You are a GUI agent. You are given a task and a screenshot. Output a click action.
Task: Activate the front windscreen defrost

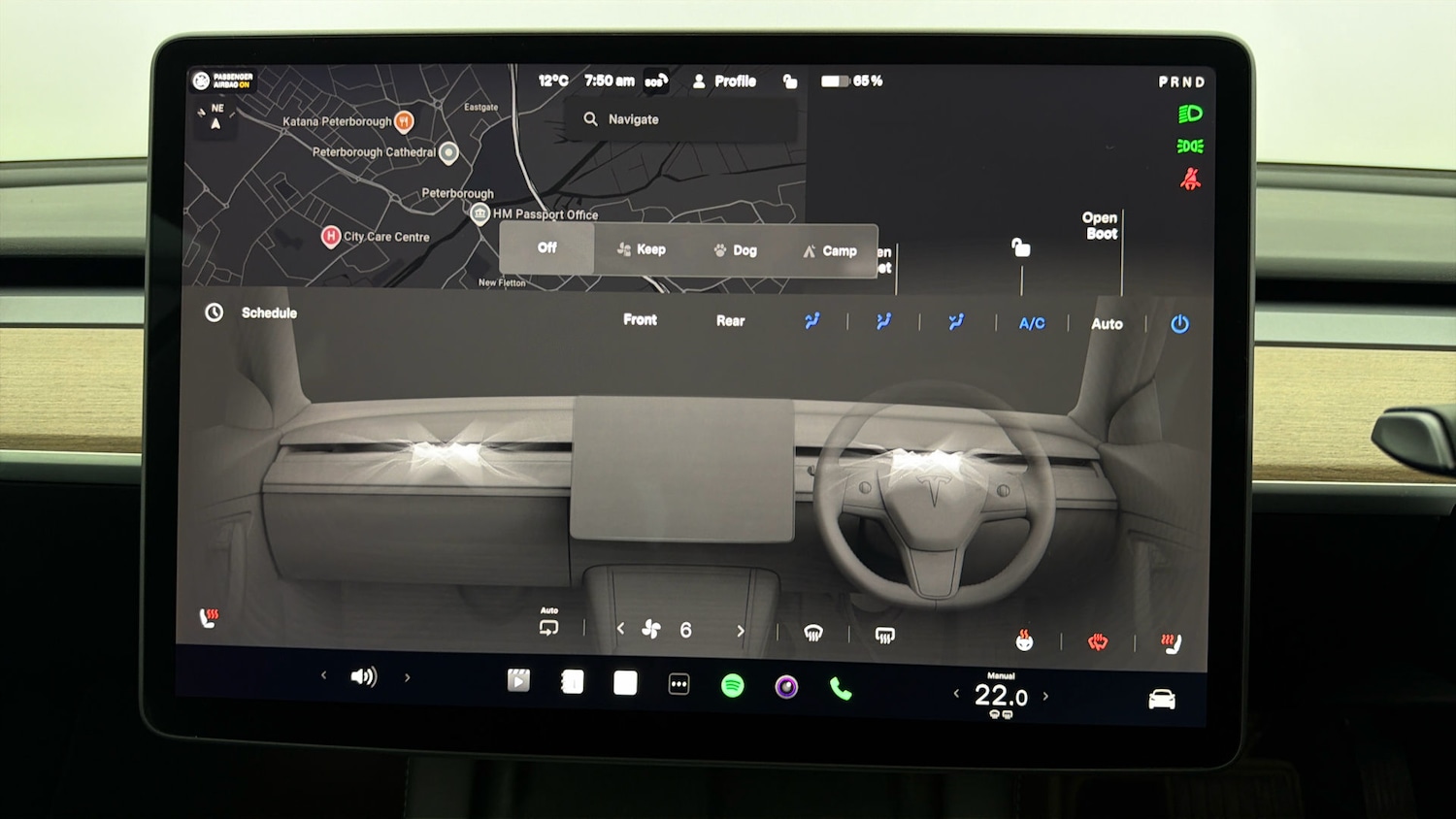(x=813, y=633)
